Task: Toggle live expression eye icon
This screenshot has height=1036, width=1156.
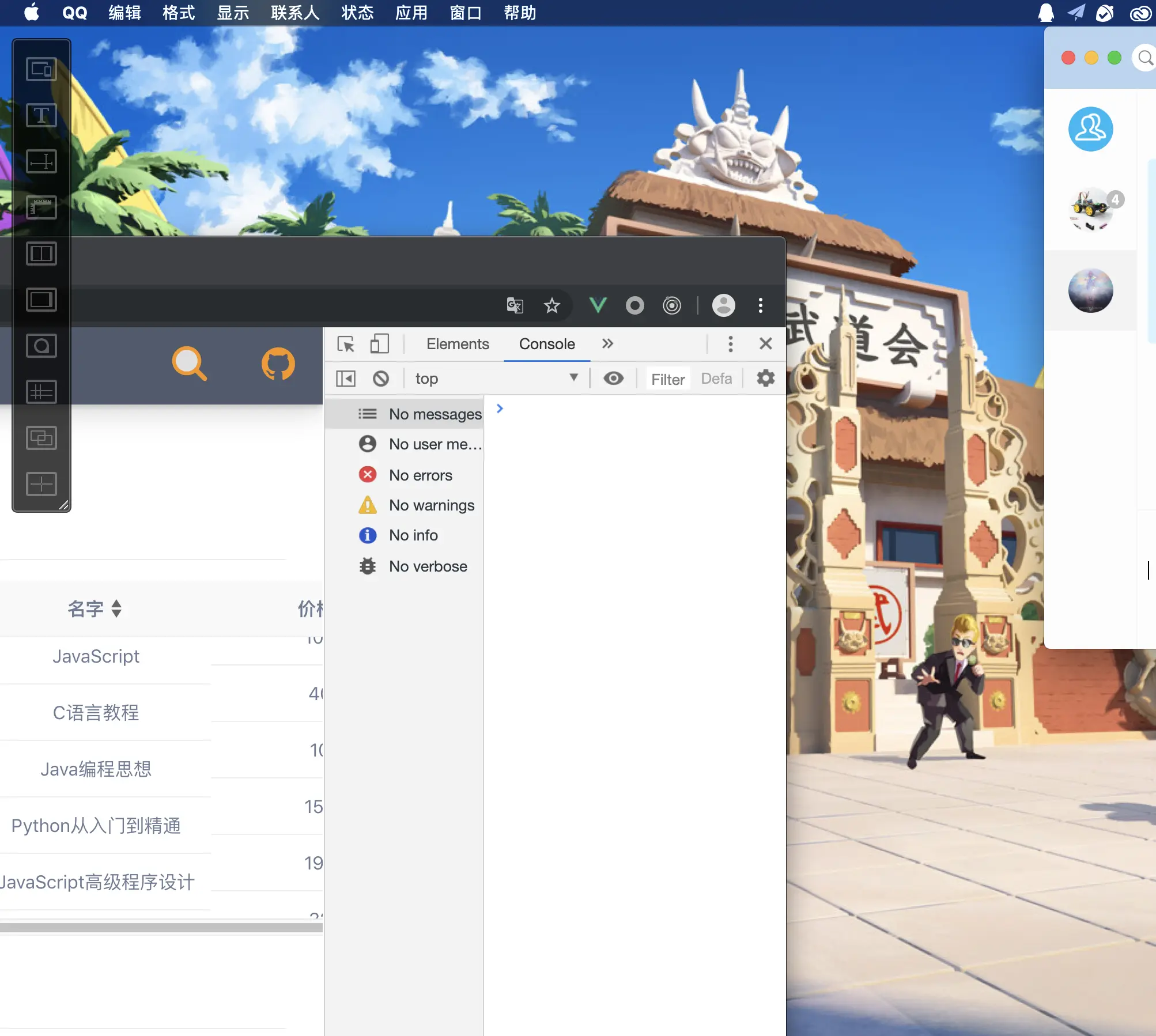Action: point(613,379)
